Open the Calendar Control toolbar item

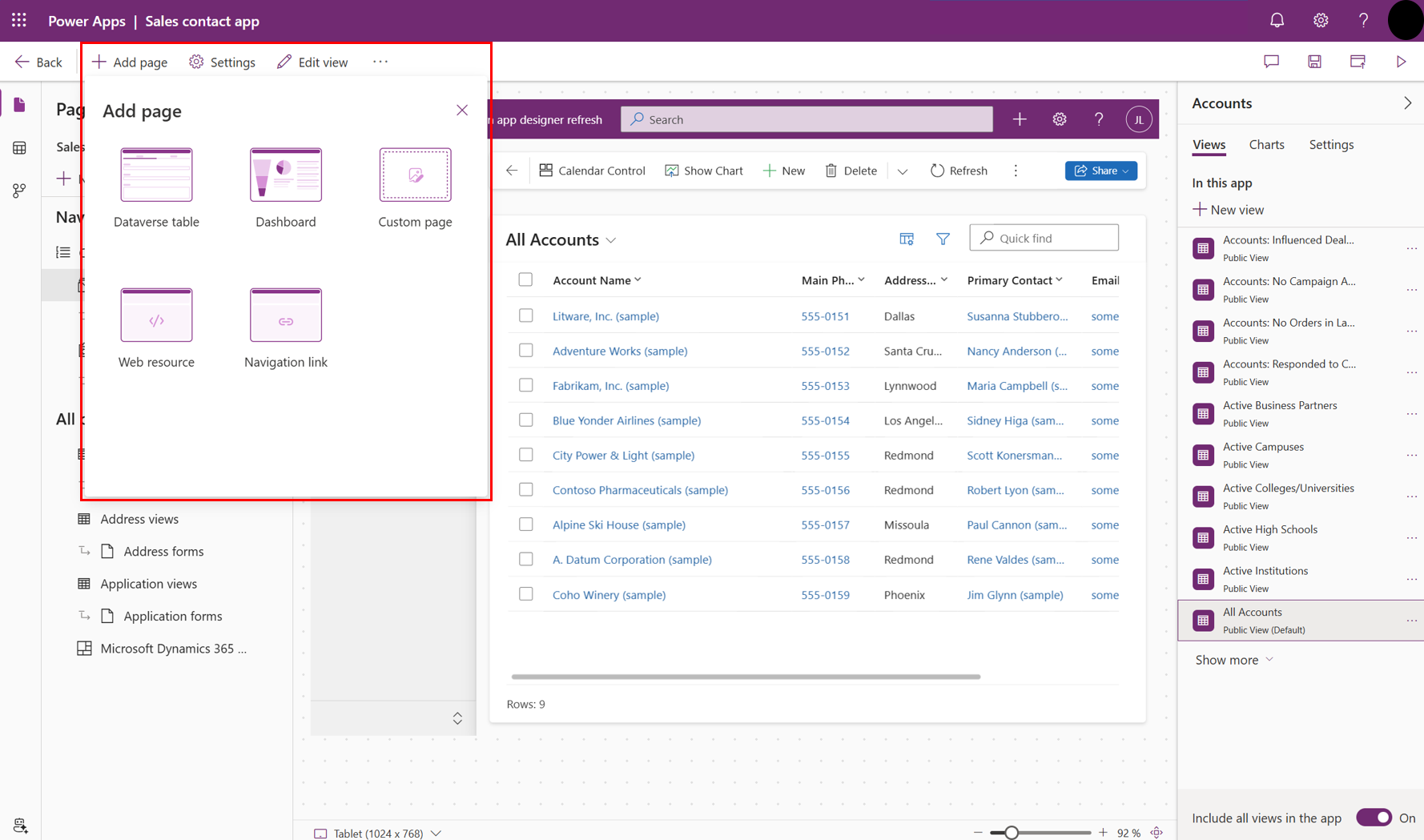coord(593,170)
